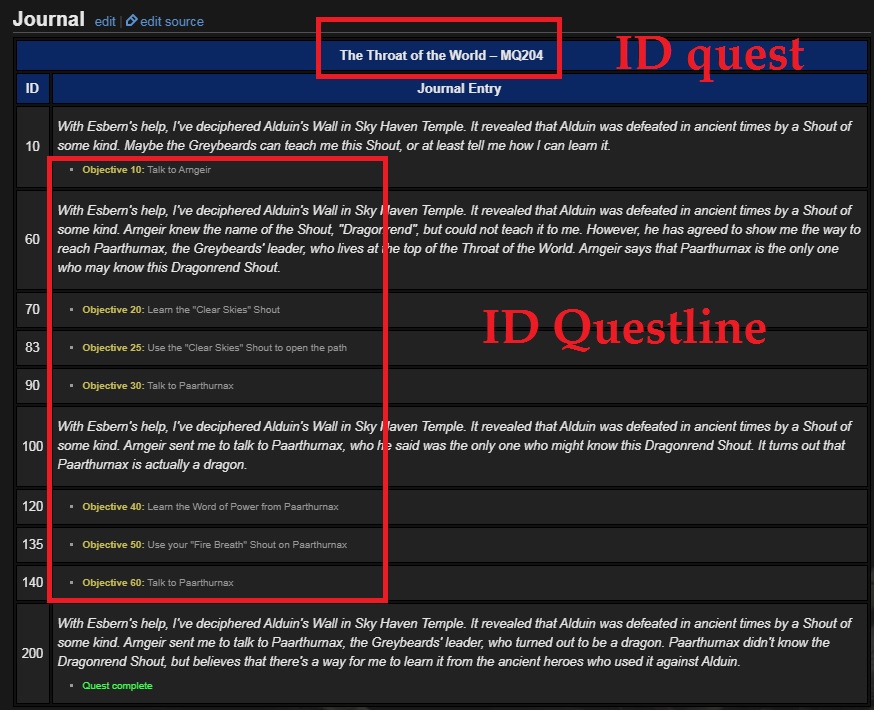Select stage ID 83 cell
The image size is (874, 710).
32,347
